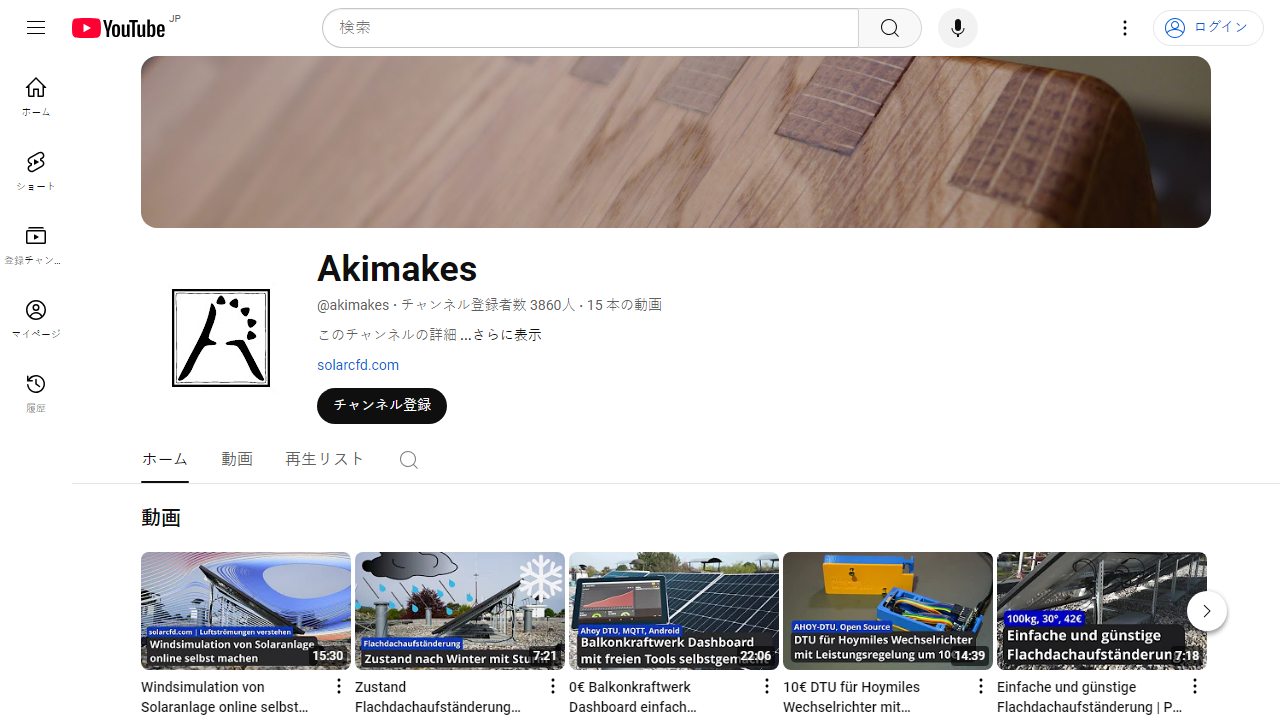Image resolution: width=1280 pixels, height=720 pixels.
Task: Play the Windsimulation video thumbnail
Action: (x=246, y=611)
